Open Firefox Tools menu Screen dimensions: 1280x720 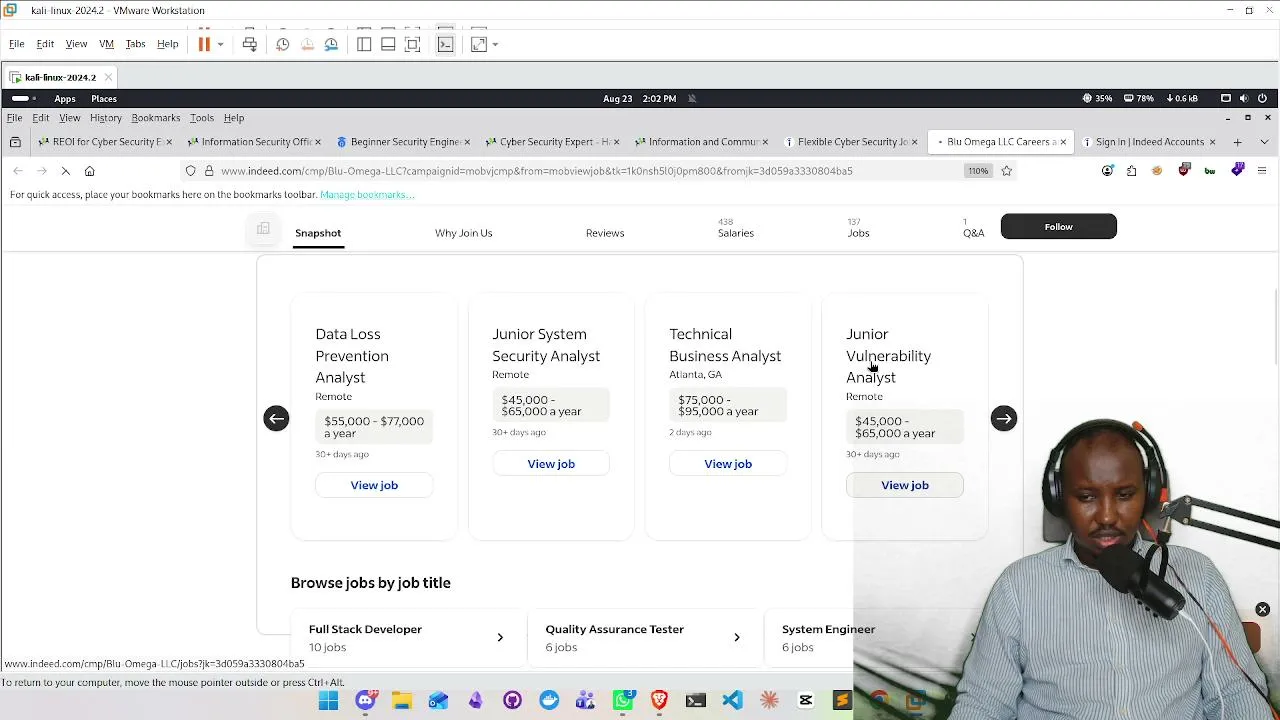tap(202, 118)
